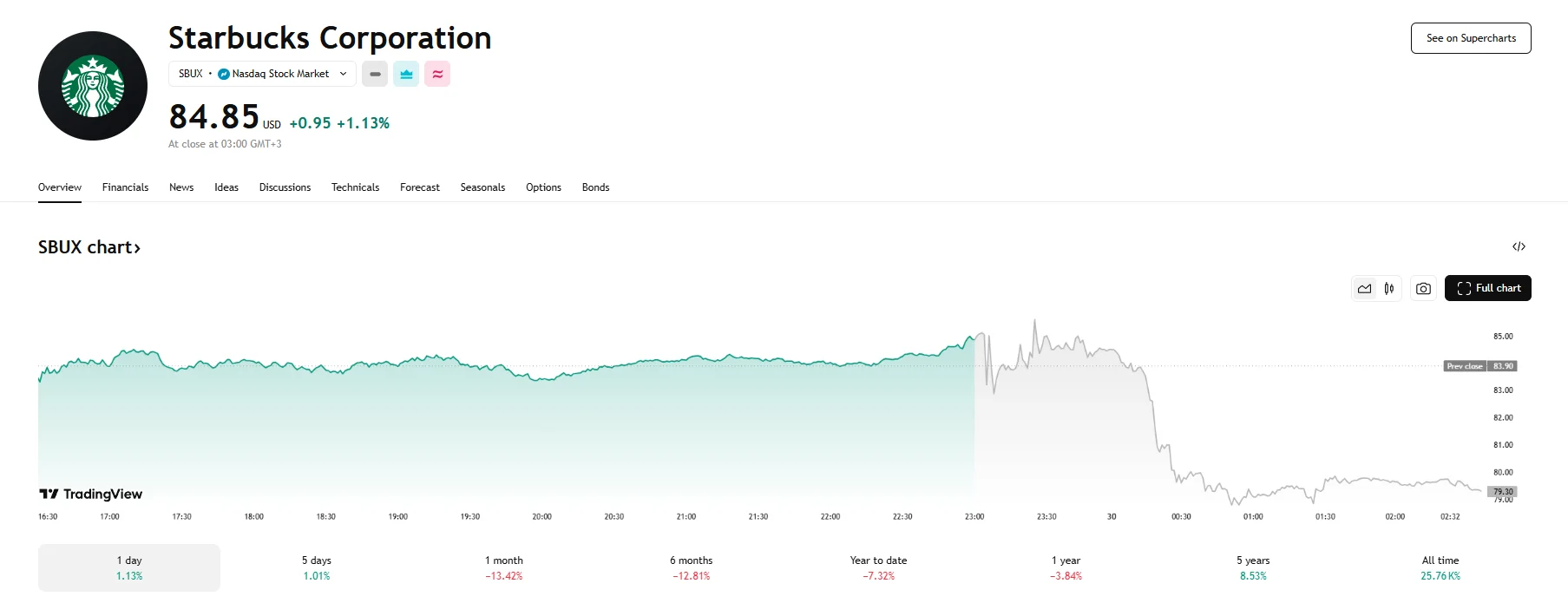Viewport: 1568px width, 603px height.
Task: Click the 23:00 time axis label
Action: point(974,516)
